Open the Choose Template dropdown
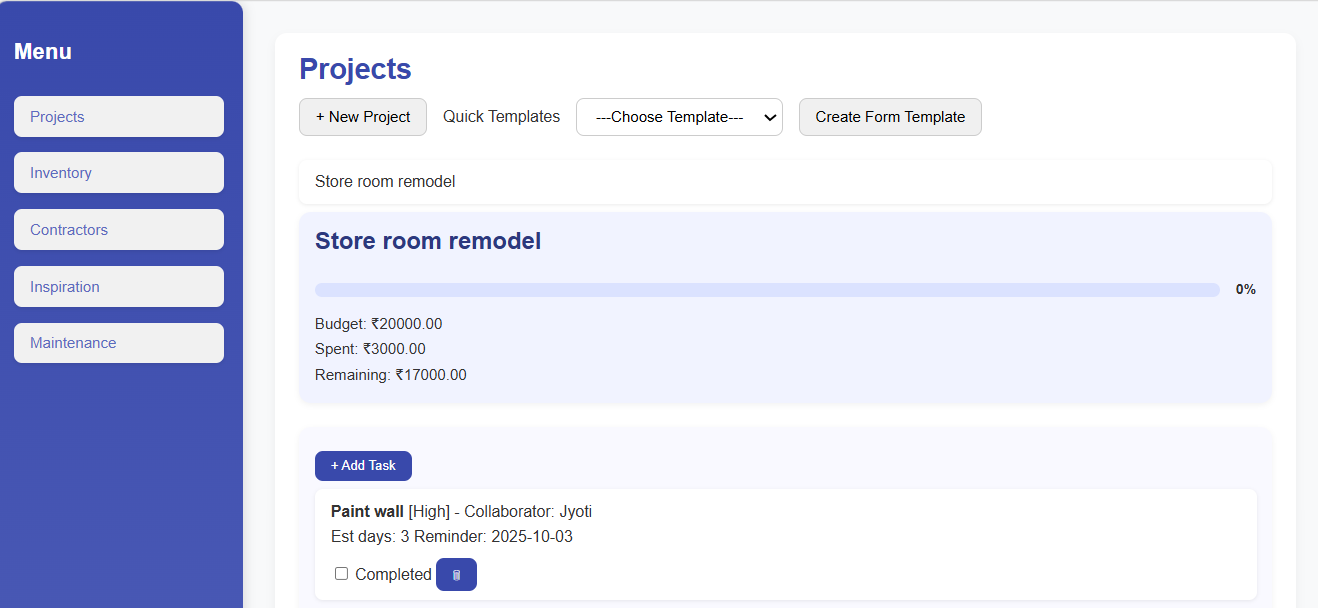1318x608 pixels. coord(679,117)
